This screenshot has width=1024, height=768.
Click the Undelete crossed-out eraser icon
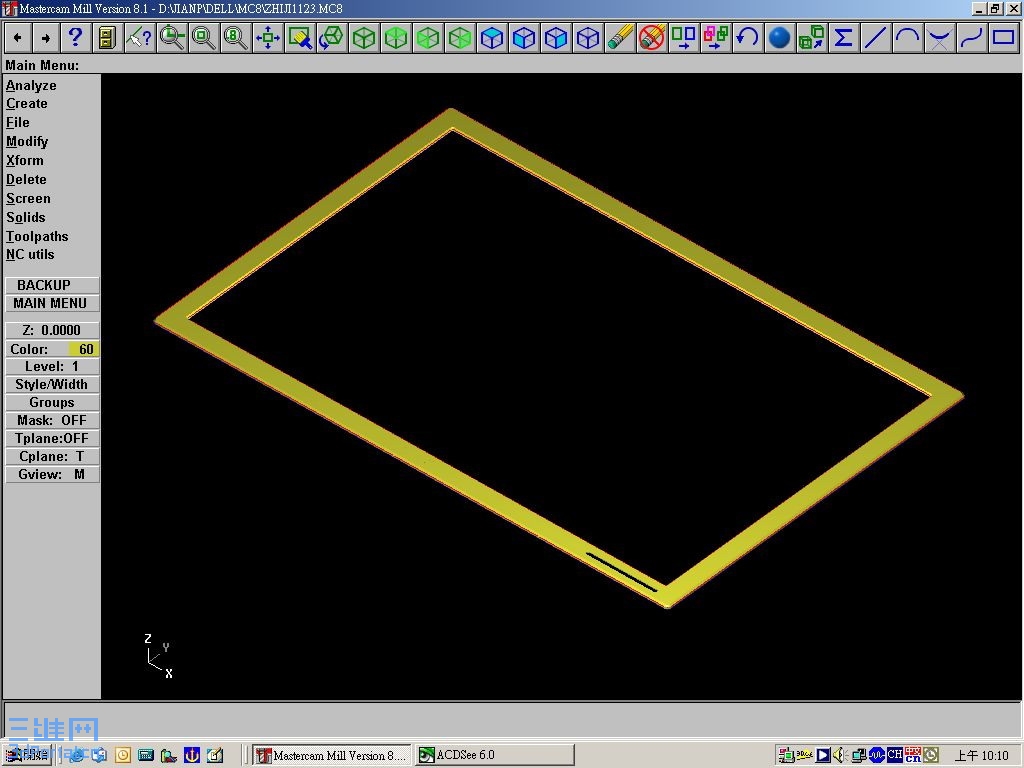tap(652, 38)
